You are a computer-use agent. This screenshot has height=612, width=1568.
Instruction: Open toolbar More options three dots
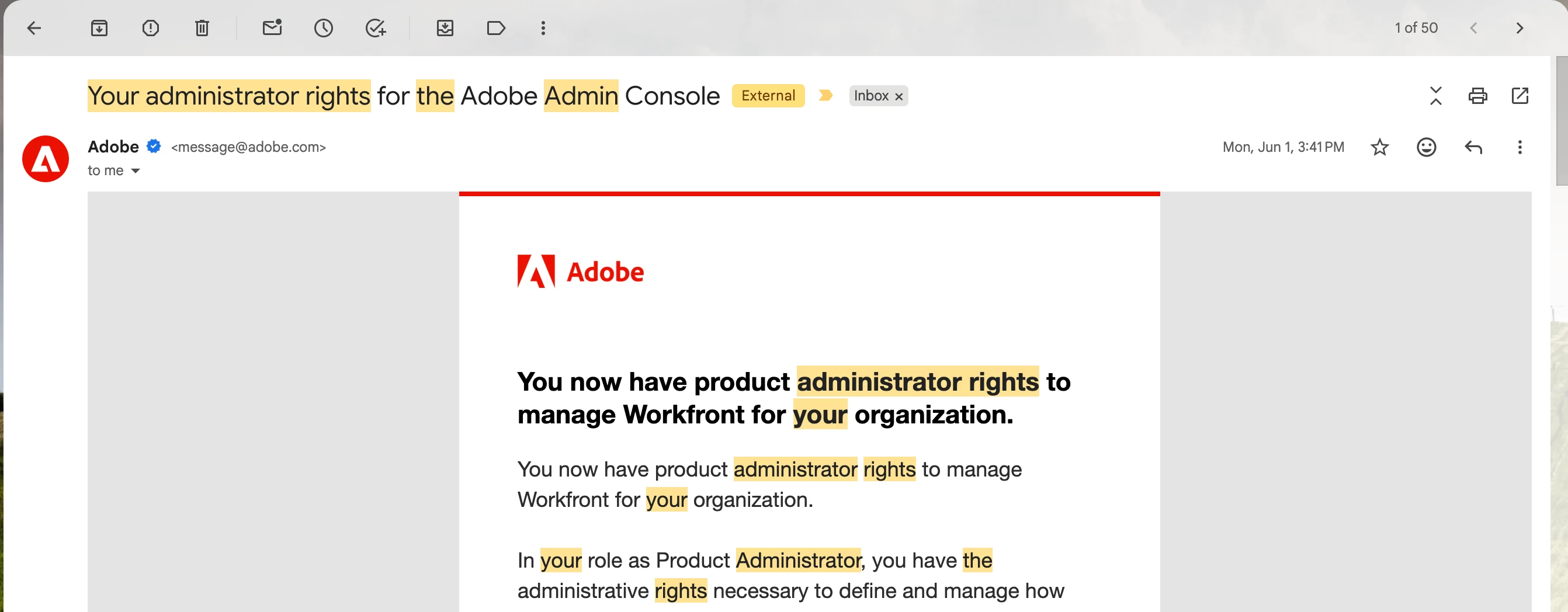pyautogui.click(x=543, y=28)
